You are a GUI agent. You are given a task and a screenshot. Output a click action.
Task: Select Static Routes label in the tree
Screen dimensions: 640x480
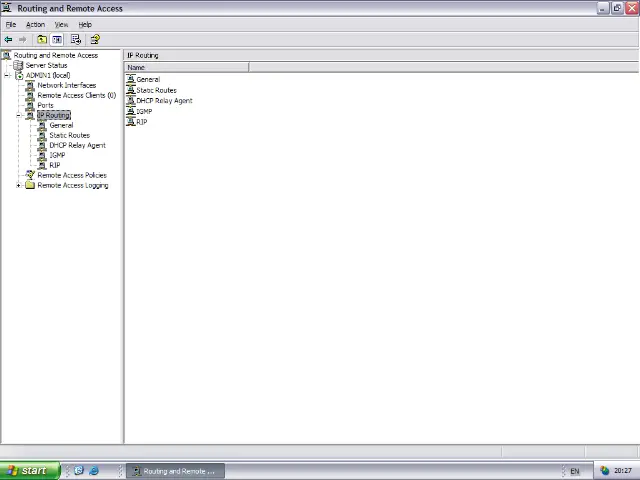[x=69, y=136]
